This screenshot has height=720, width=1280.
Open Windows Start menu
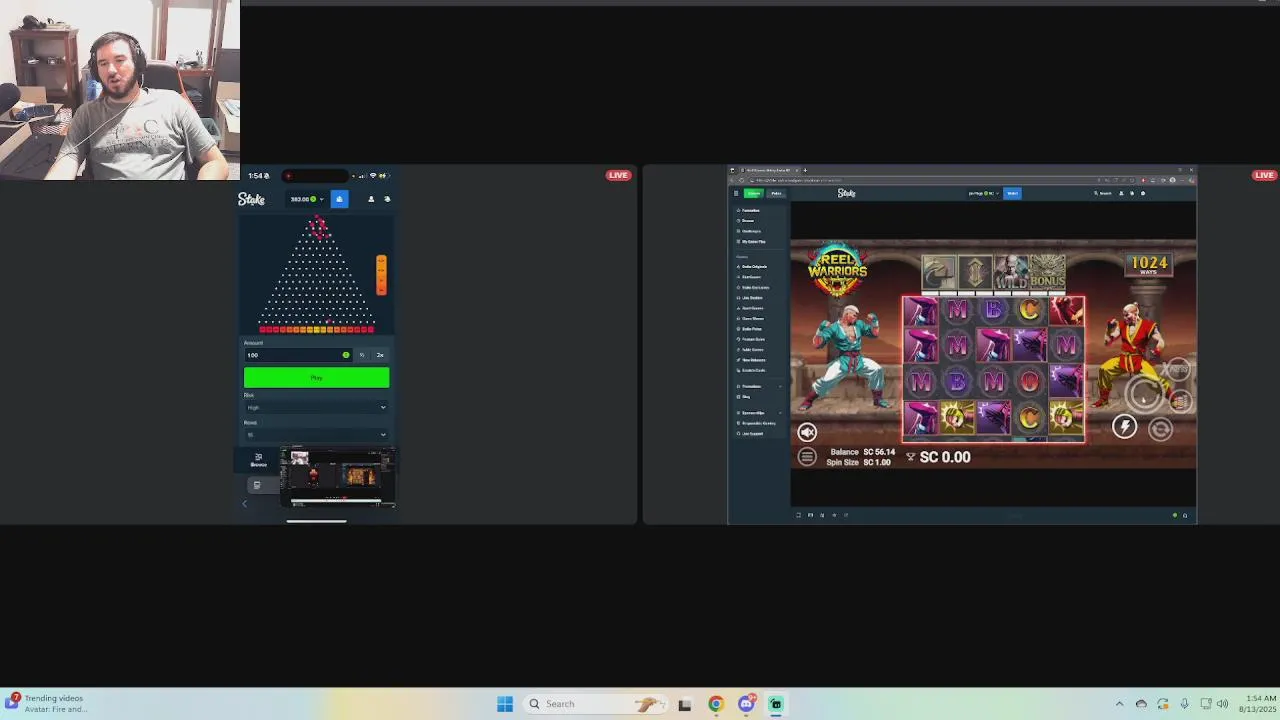[x=505, y=704]
